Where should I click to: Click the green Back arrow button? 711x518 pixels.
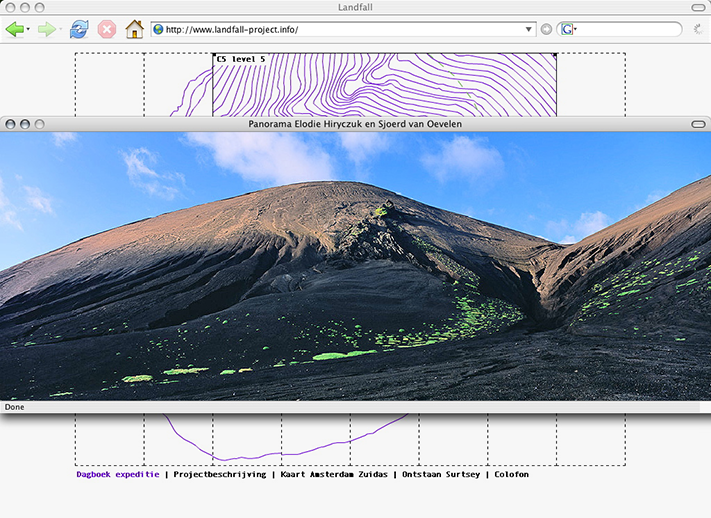click(x=14, y=30)
